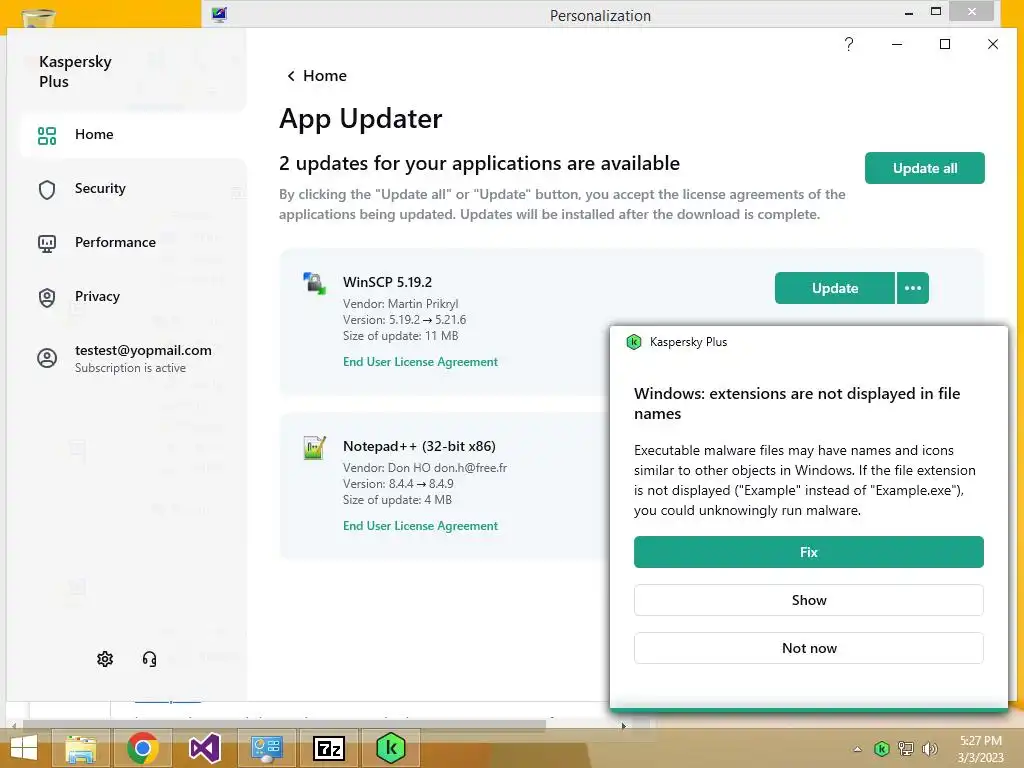Open network tray icon
Screen dimensions: 1024x768
(906, 749)
